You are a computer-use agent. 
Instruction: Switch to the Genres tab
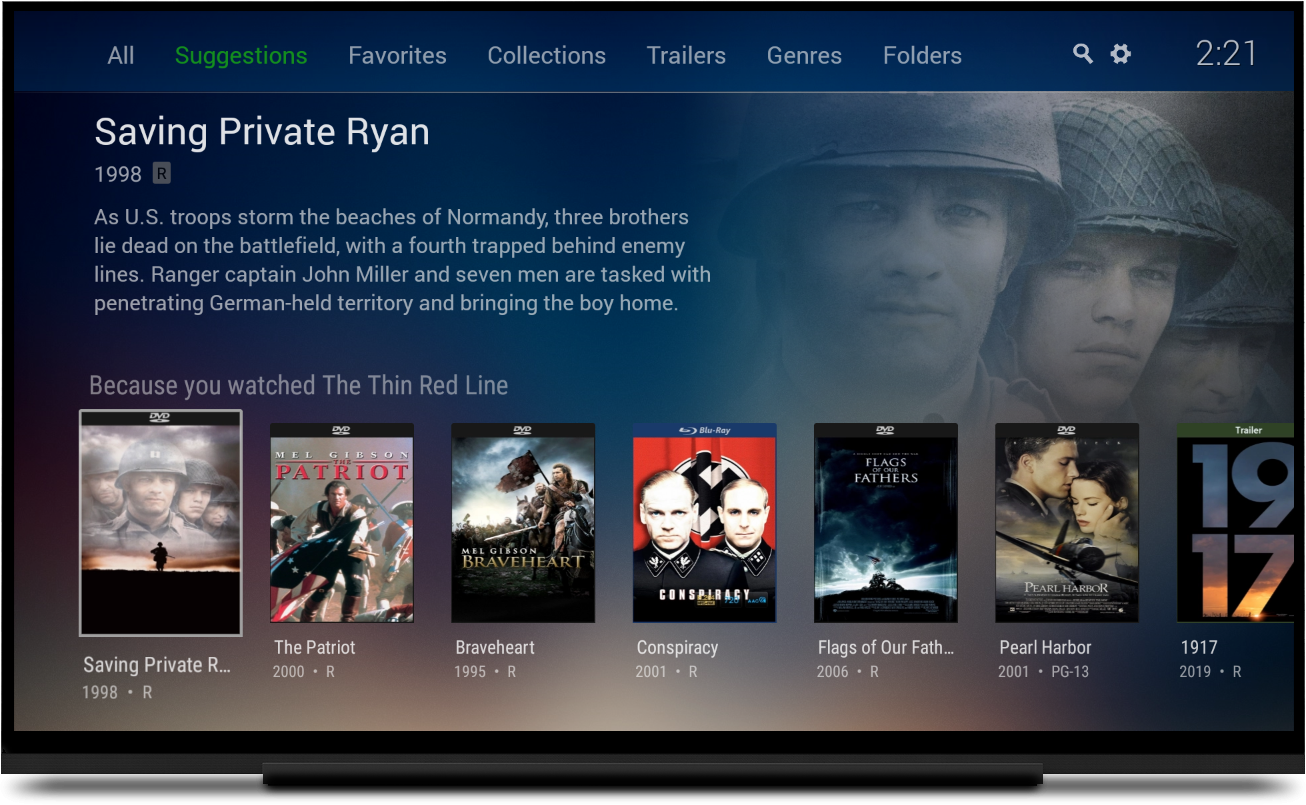point(804,56)
